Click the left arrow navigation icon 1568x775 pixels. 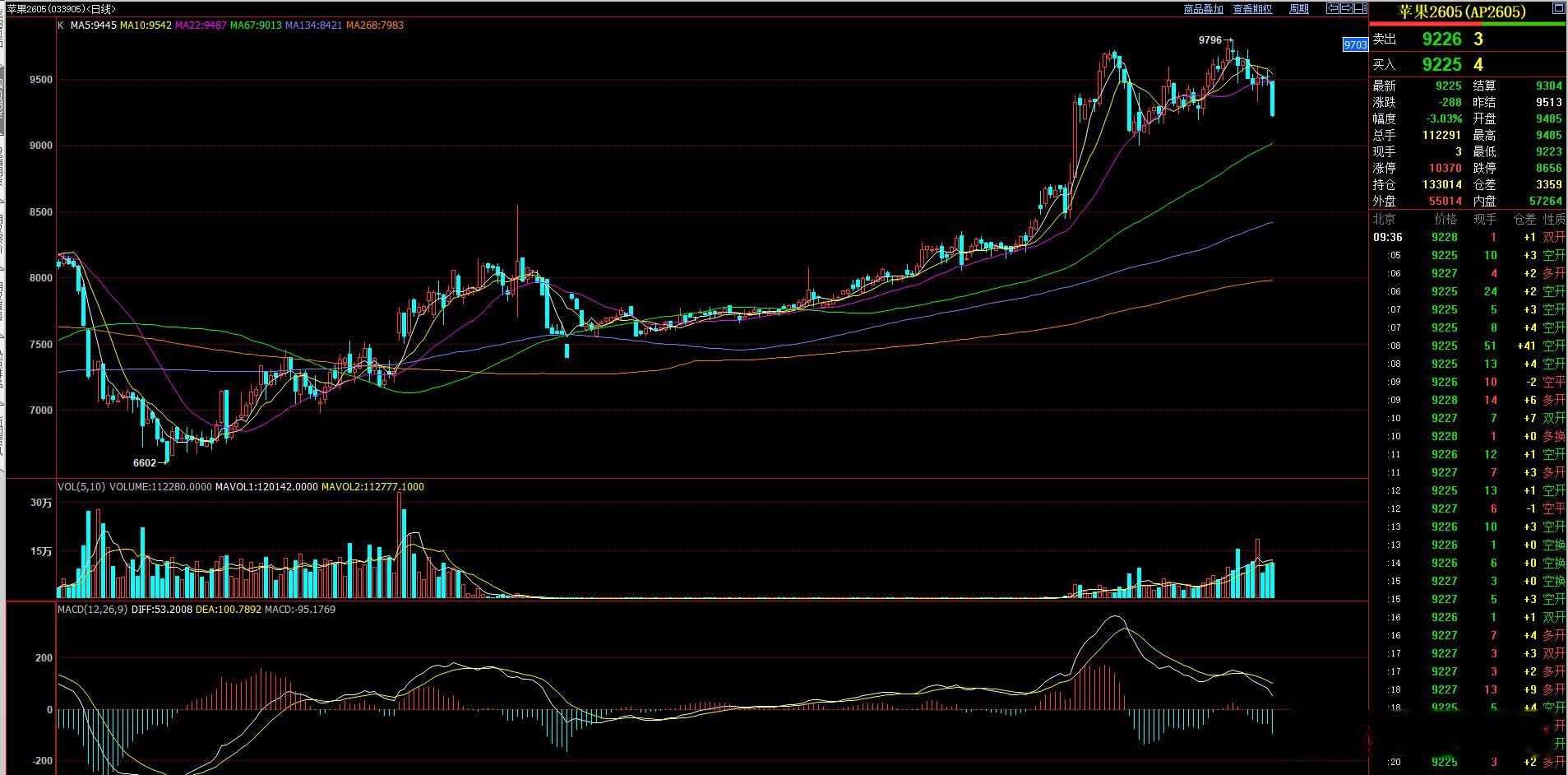coord(1333,9)
